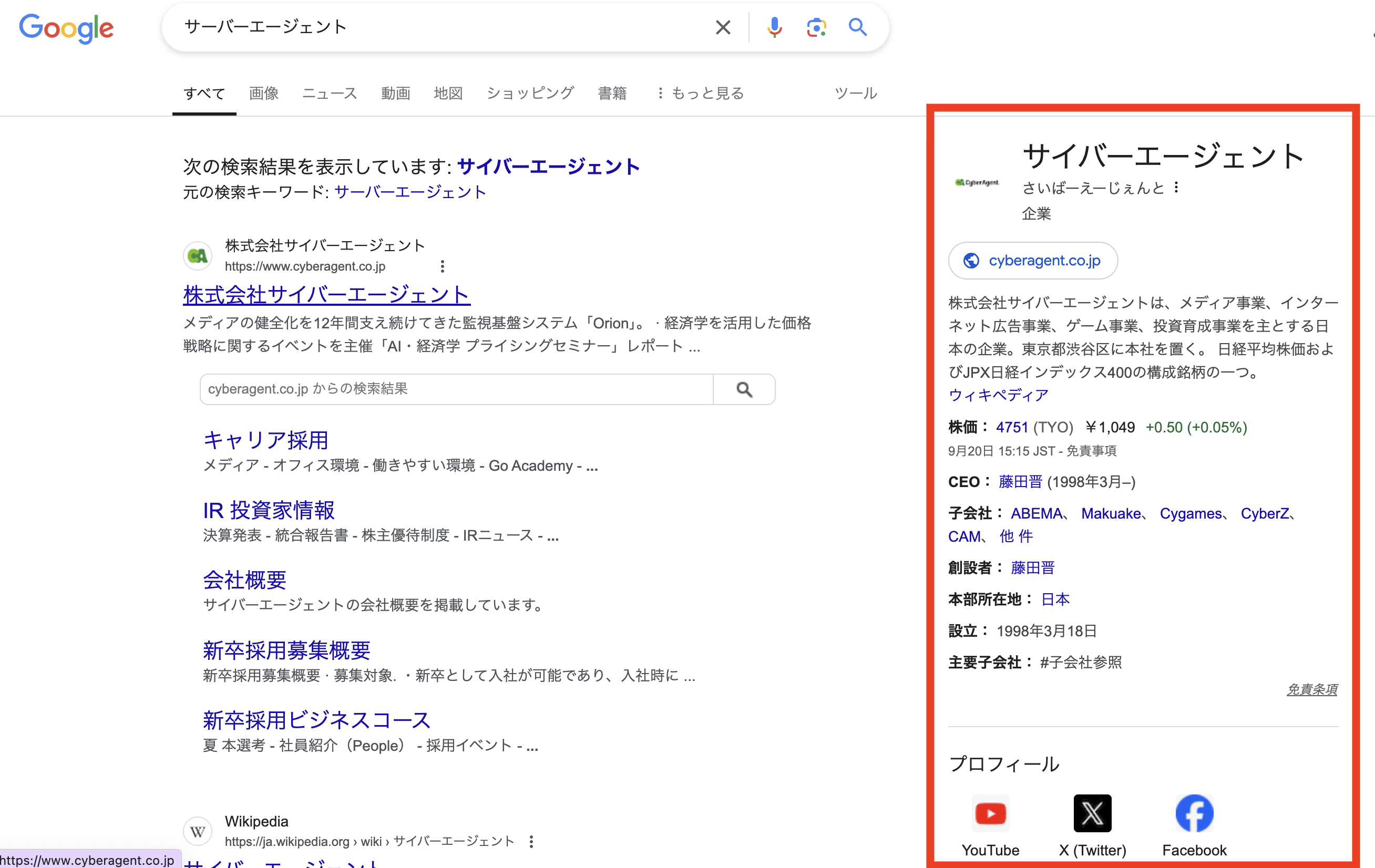The image size is (1375, 868).
Task: Open CyberZ subsidiary link
Action: click(x=1265, y=514)
